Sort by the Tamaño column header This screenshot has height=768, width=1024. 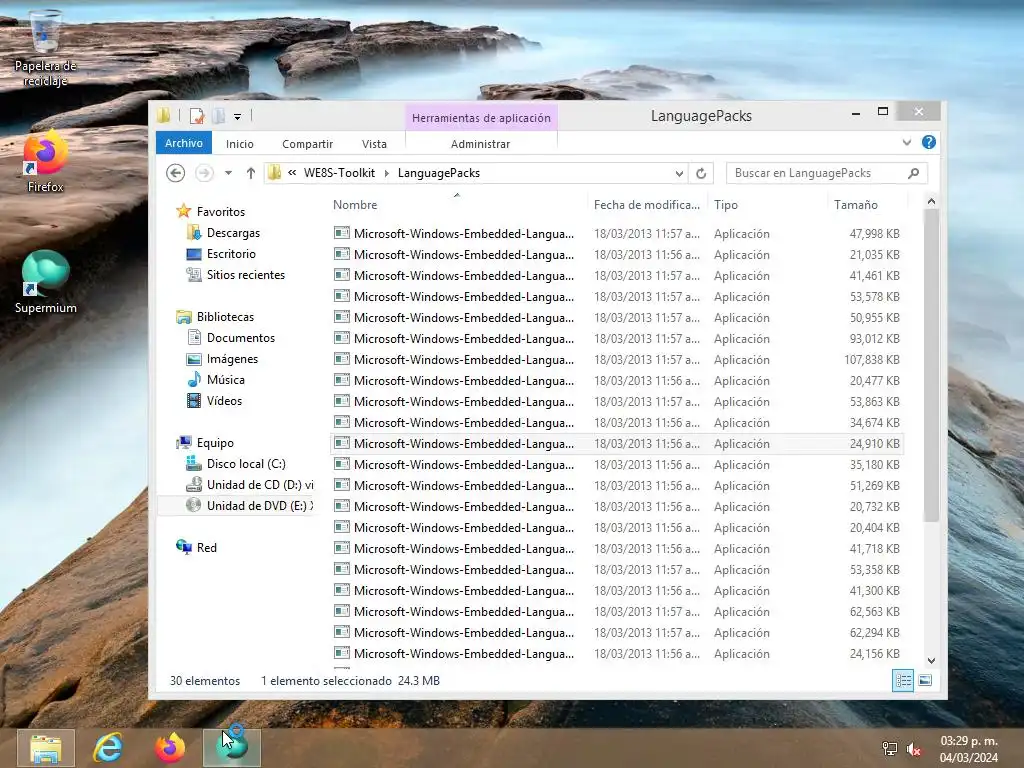(867, 205)
